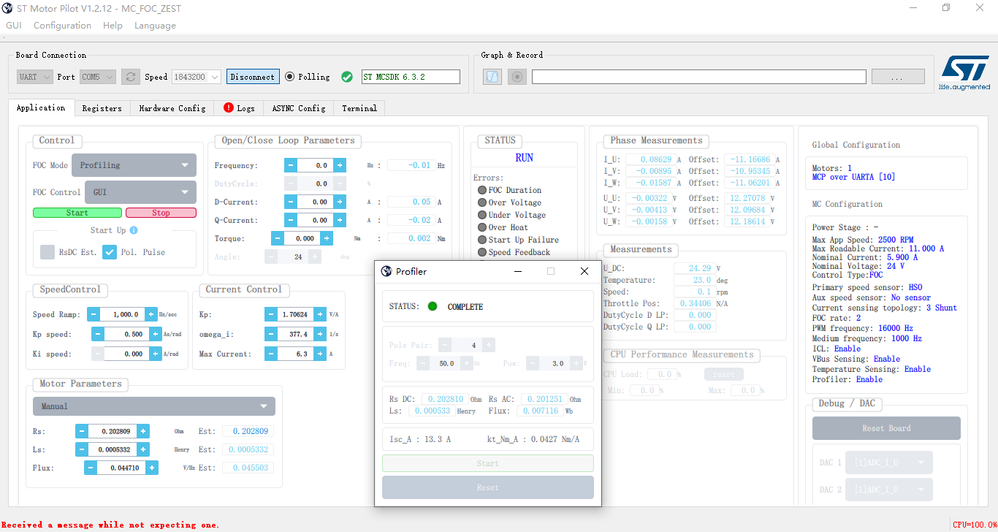Open the Port COM5 dropdown
The width and height of the screenshot is (998, 532).
(x=98, y=76)
